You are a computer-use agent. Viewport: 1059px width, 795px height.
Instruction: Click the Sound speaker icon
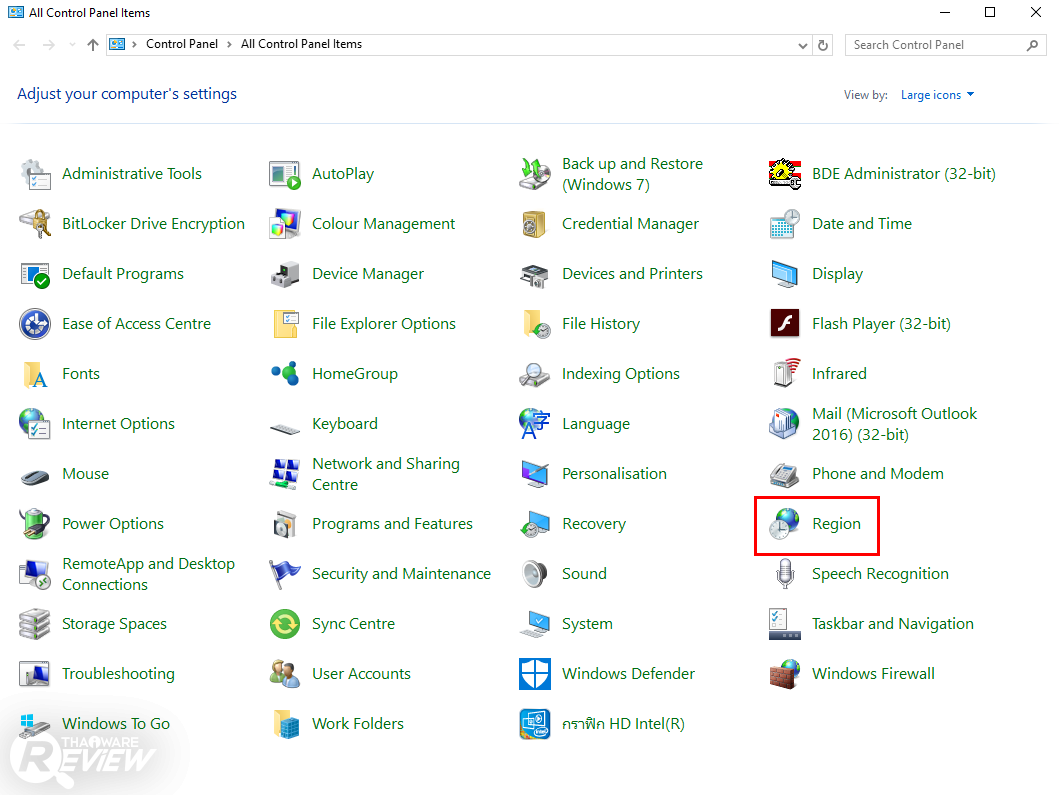(x=535, y=574)
